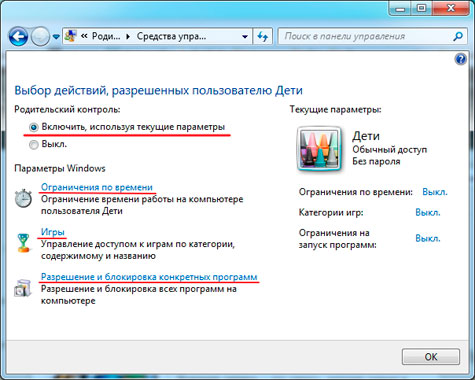Click the 'Без пароля' text
This screenshot has height=380, width=475.
(376, 162)
